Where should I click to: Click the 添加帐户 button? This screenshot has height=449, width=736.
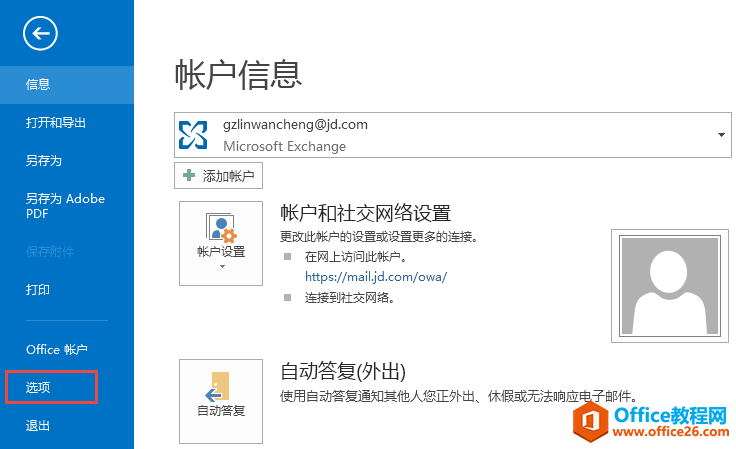point(218,175)
